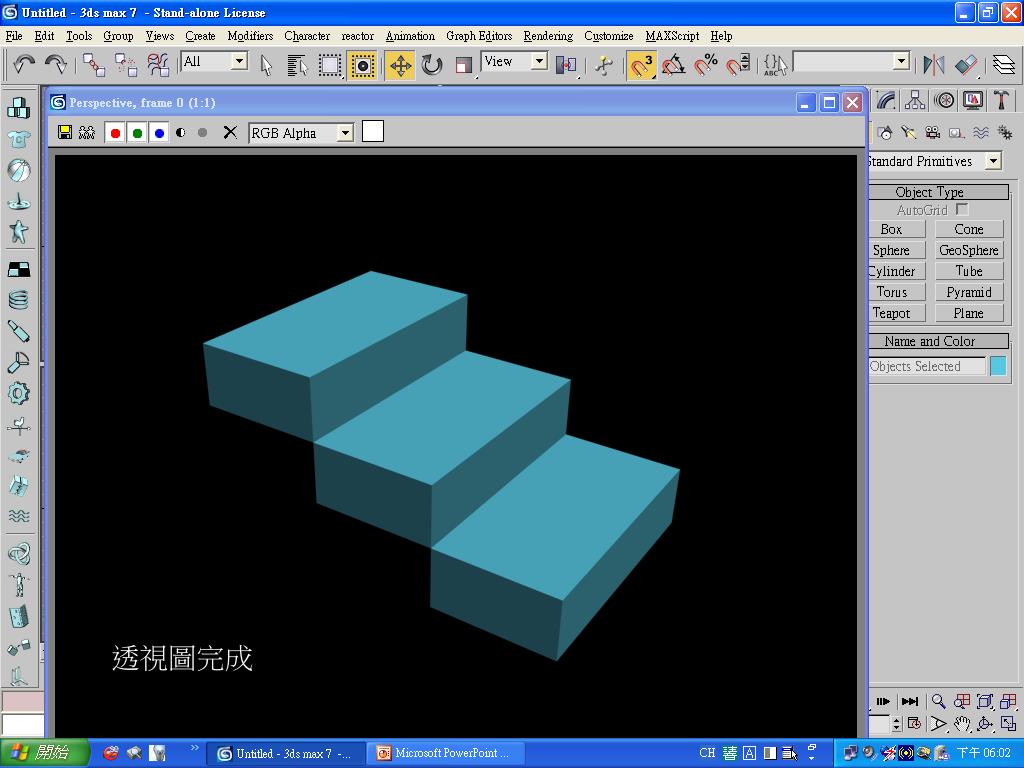This screenshot has width=1024, height=768.
Task: Open Select by Name list tool
Action: (297, 65)
